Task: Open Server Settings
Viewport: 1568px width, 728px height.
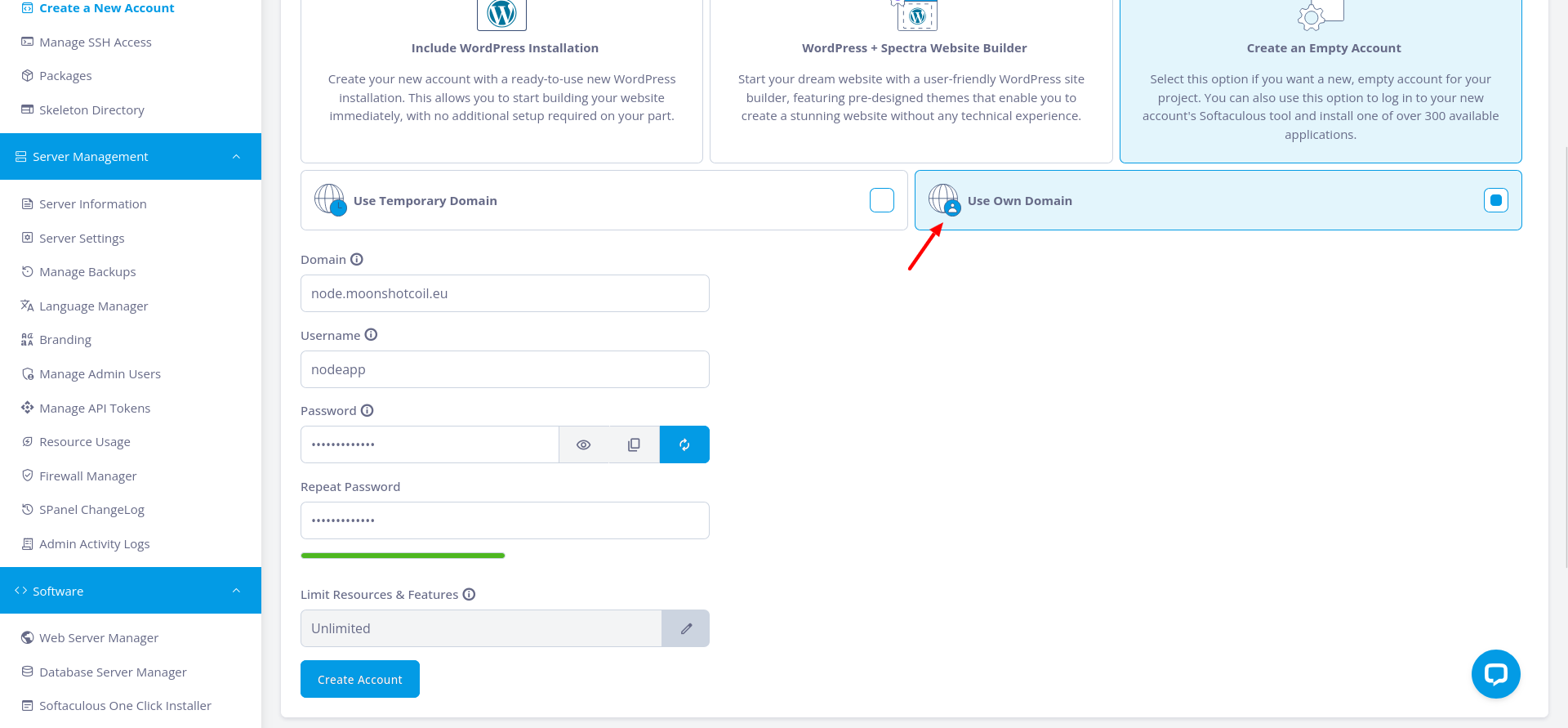Action: point(82,238)
